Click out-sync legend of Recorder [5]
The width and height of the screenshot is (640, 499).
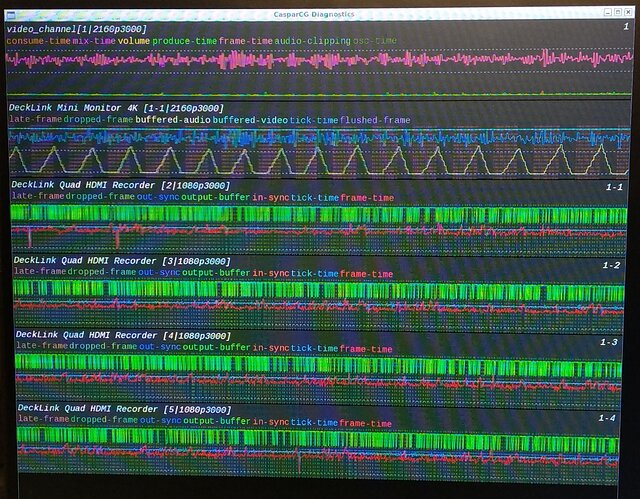(x=161, y=420)
